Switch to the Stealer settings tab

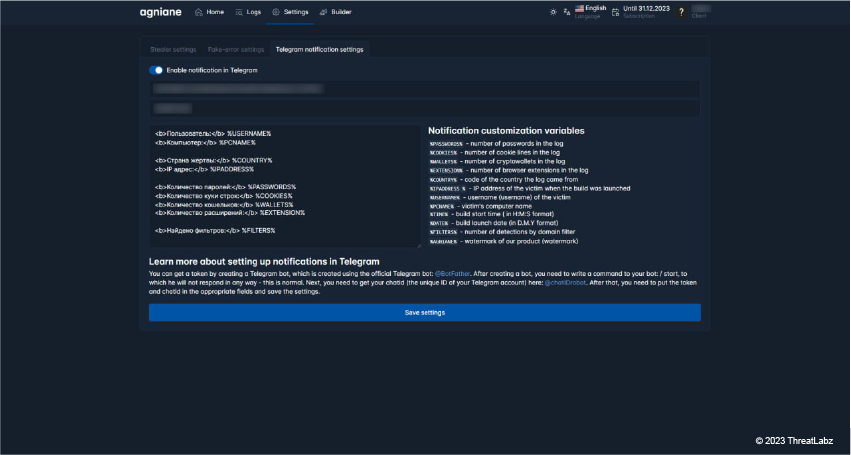click(x=173, y=48)
